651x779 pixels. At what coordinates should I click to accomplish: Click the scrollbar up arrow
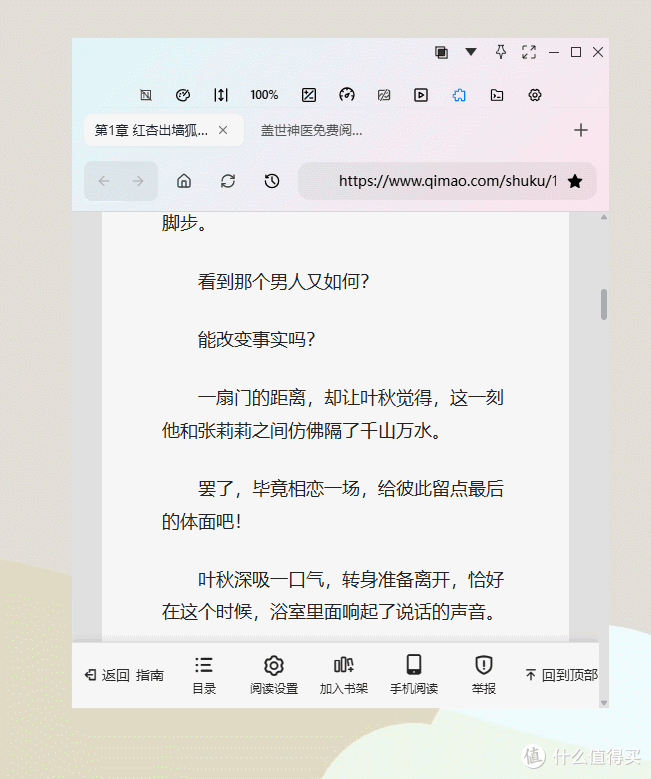604,217
